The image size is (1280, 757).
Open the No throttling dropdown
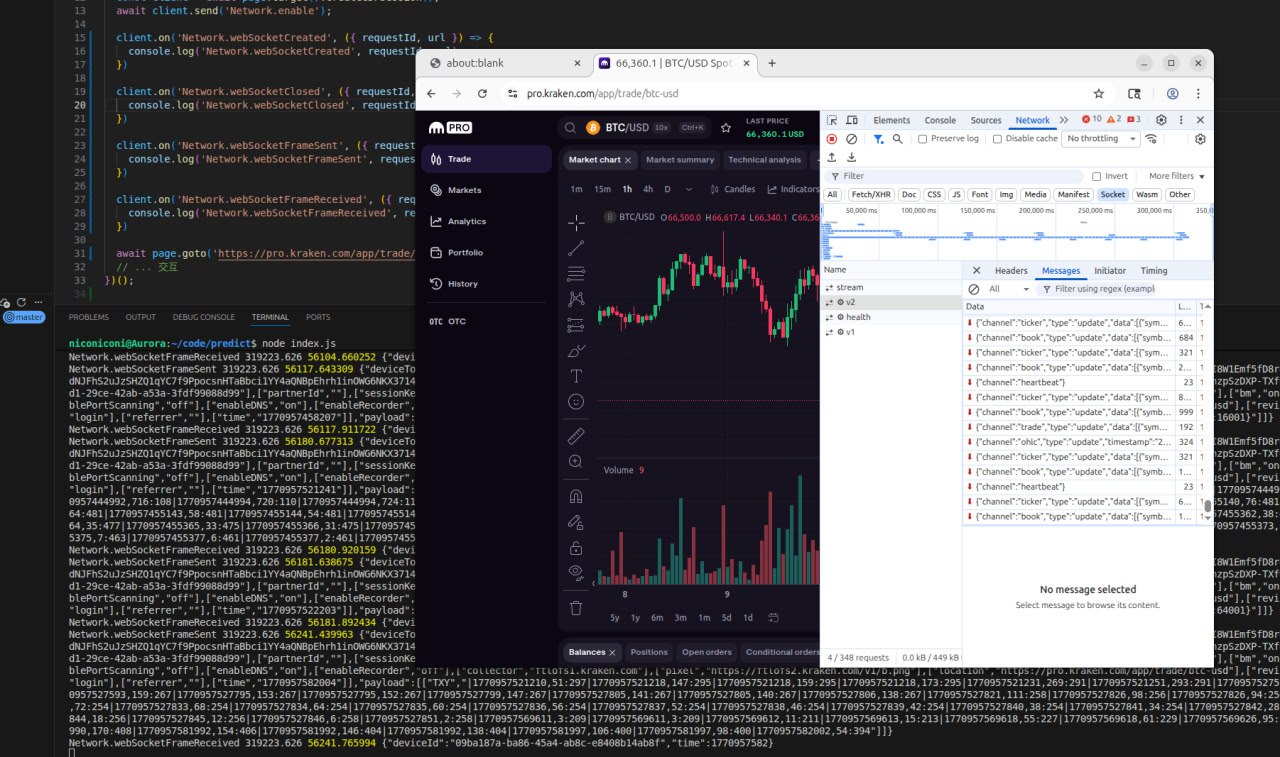(x=1101, y=139)
